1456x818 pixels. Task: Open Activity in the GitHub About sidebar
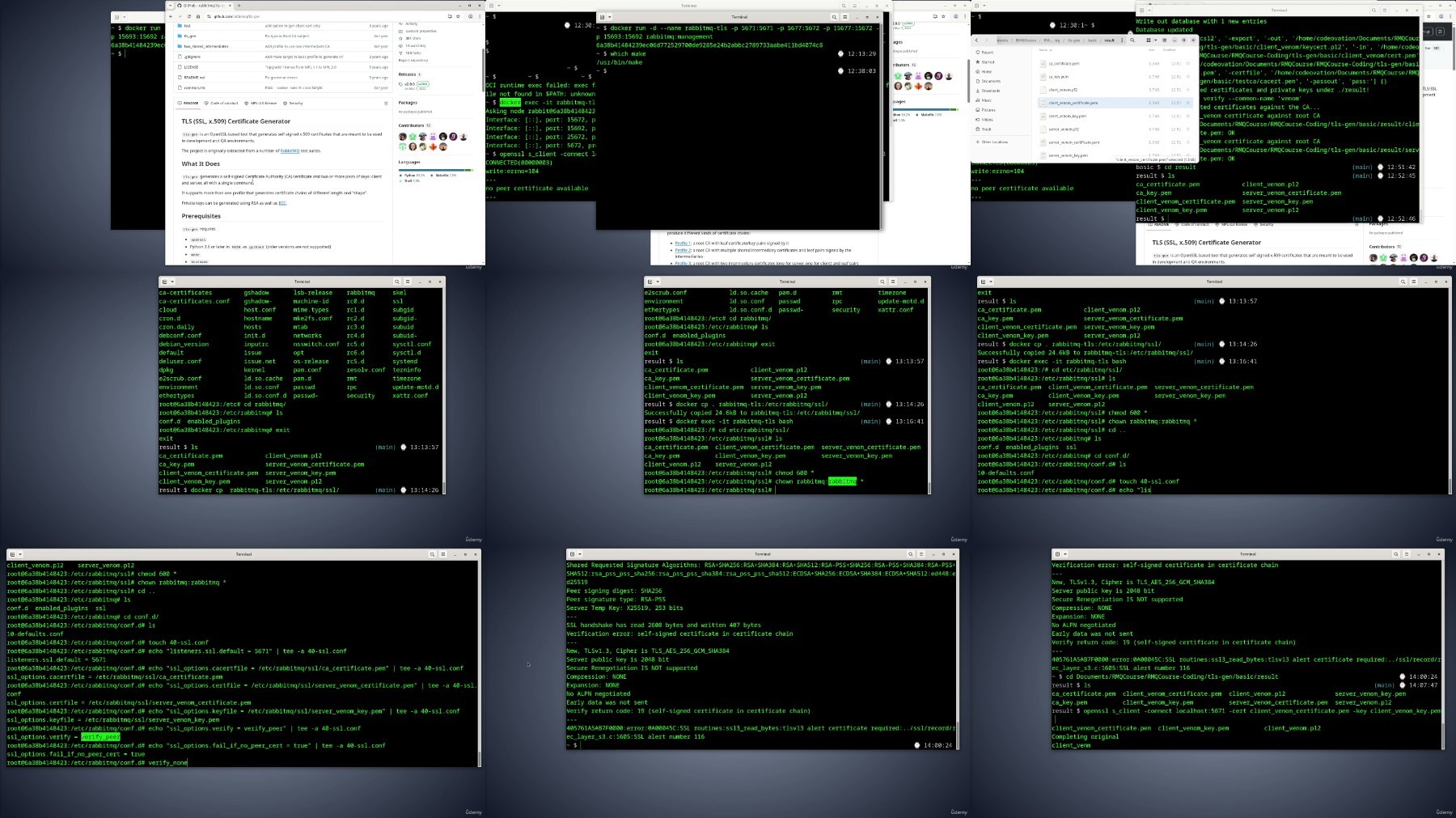[x=408, y=23]
